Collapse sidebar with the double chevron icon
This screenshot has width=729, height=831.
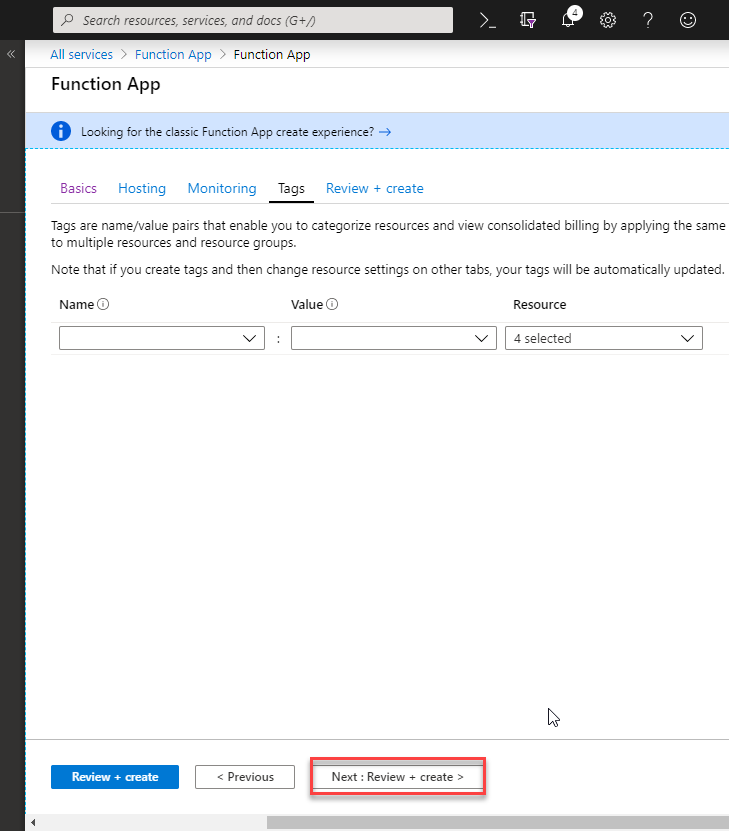[x=12, y=55]
